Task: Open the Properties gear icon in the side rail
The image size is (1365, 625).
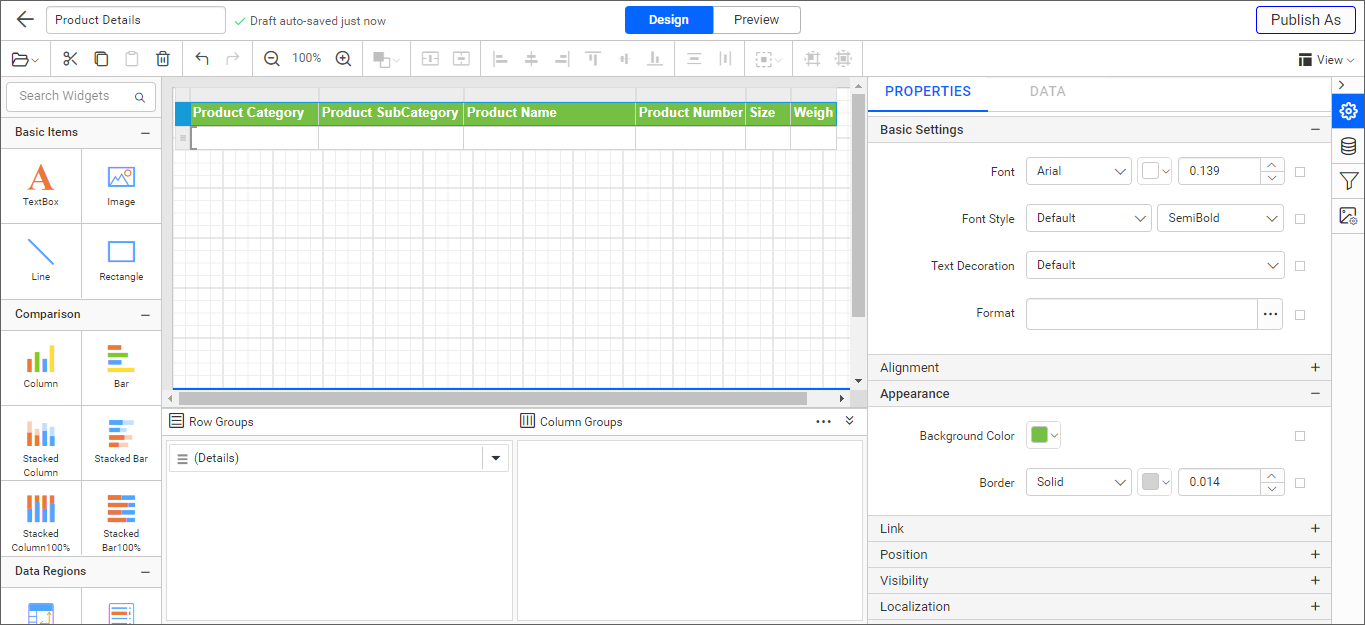Action: pos(1348,111)
